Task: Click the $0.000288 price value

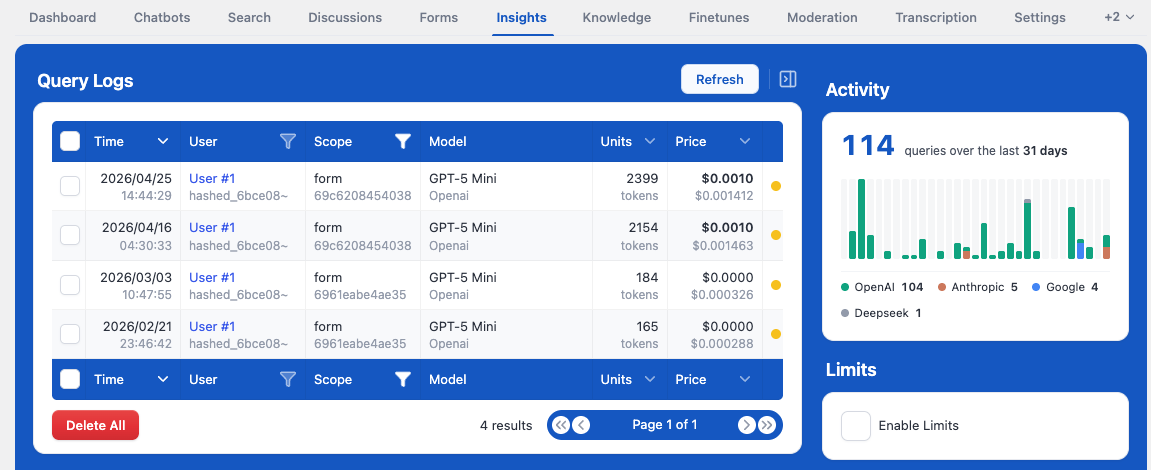Action: (722, 344)
